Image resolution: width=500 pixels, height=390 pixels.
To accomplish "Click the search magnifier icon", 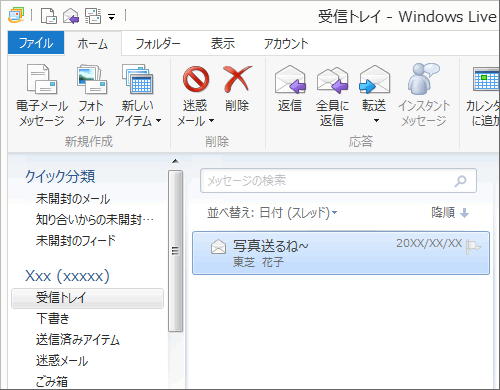I will click(461, 181).
